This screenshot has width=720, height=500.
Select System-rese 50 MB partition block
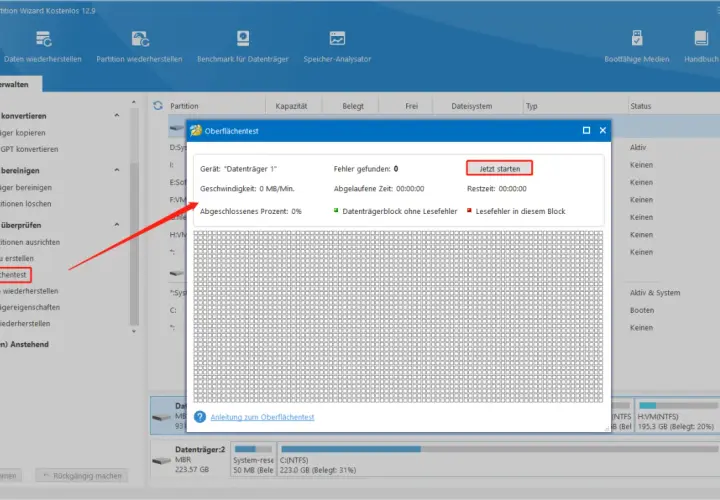(253, 460)
